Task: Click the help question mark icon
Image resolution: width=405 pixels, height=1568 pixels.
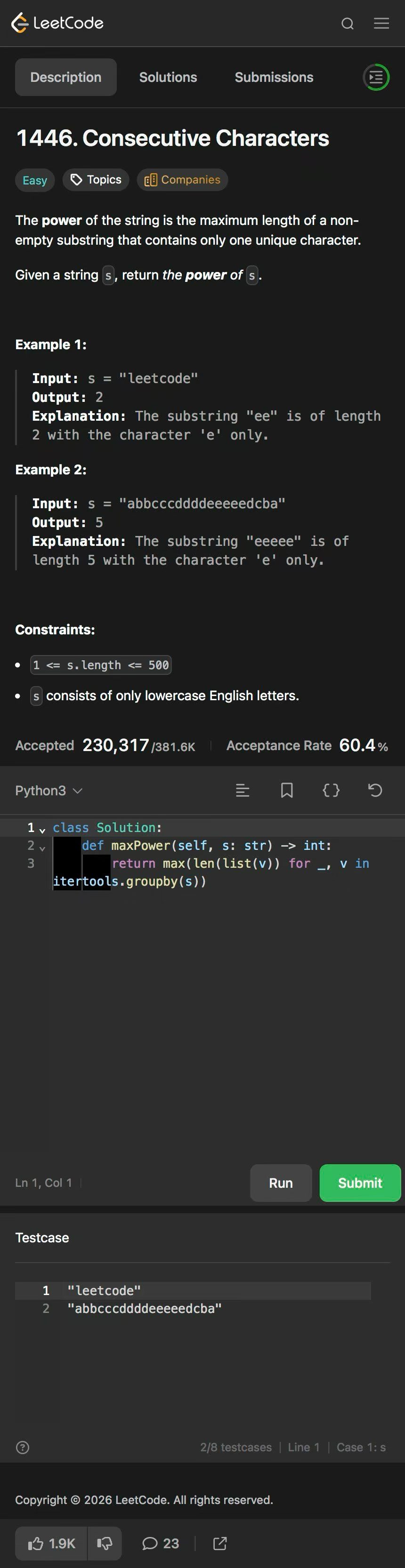Action: click(23, 1447)
